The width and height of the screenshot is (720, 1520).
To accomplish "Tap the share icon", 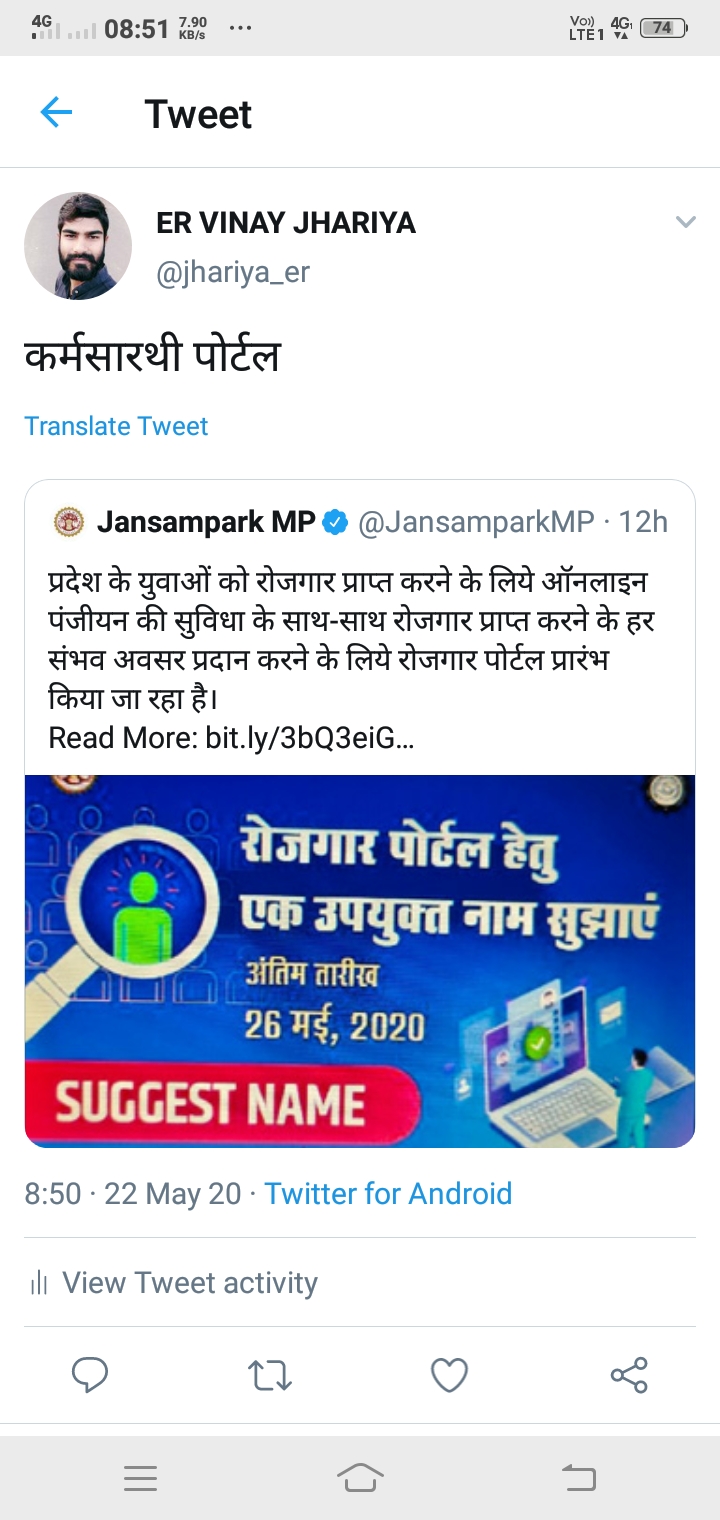I will 629,1375.
